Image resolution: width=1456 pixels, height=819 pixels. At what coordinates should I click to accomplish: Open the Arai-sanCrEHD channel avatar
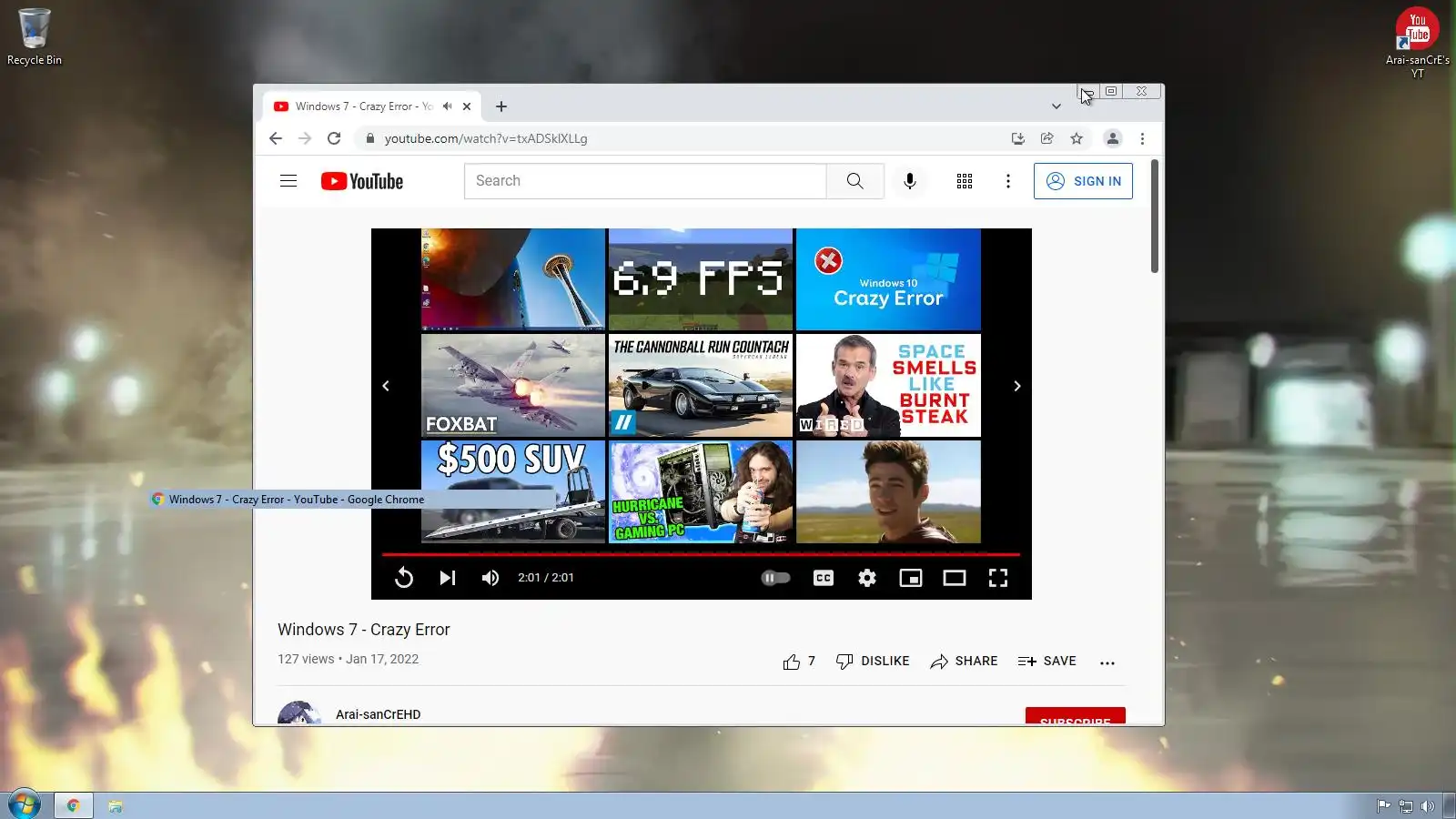(x=299, y=713)
